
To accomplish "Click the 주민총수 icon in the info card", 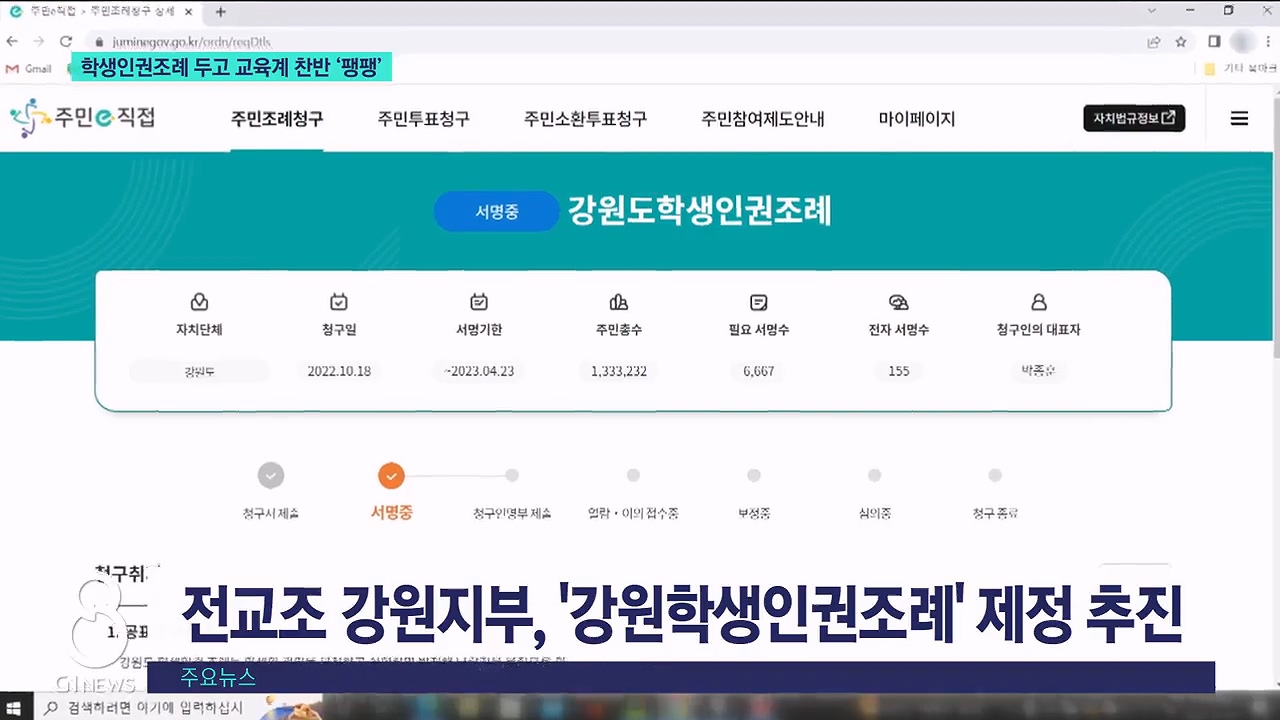I will (618, 302).
